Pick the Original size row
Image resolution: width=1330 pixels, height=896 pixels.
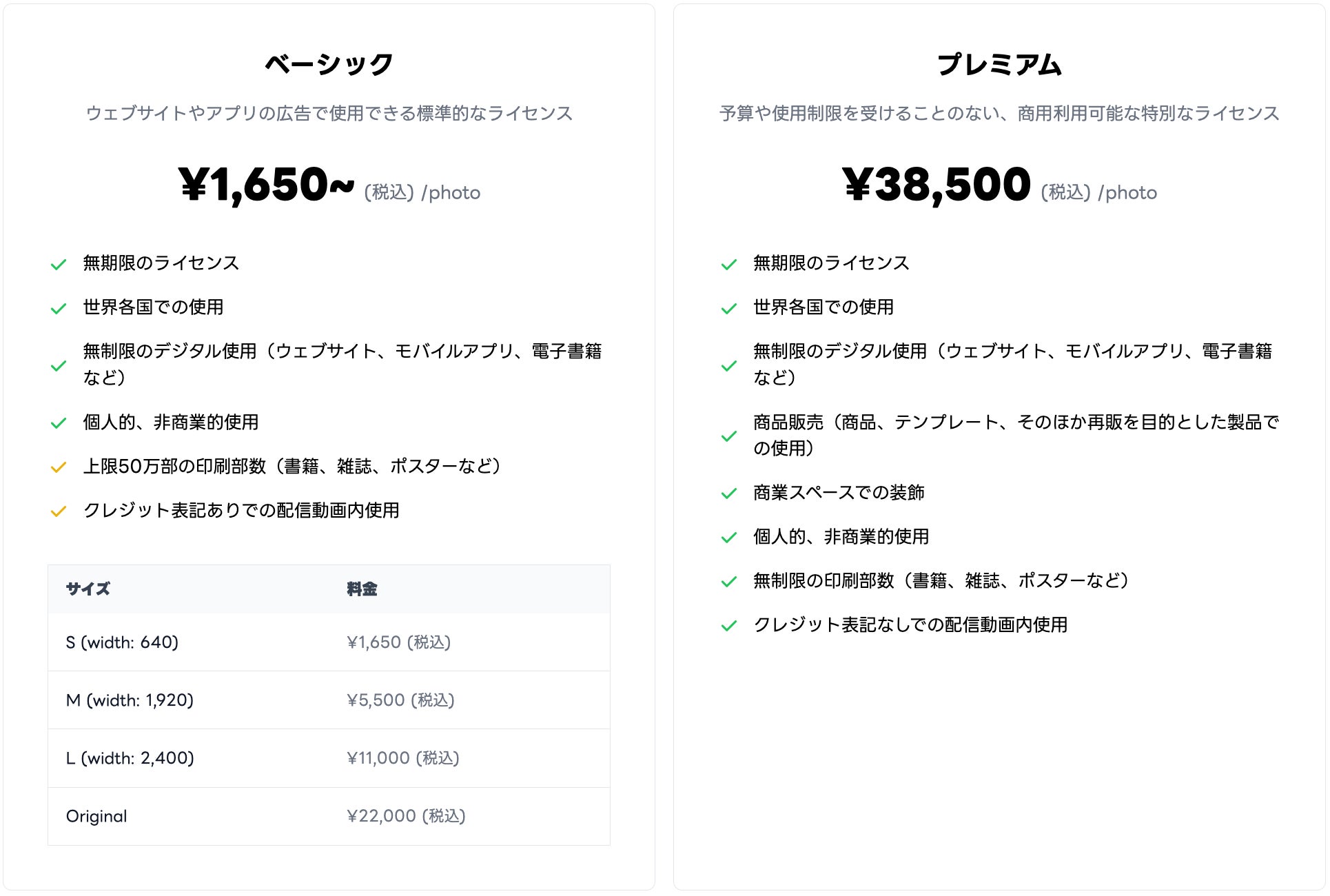[x=329, y=816]
